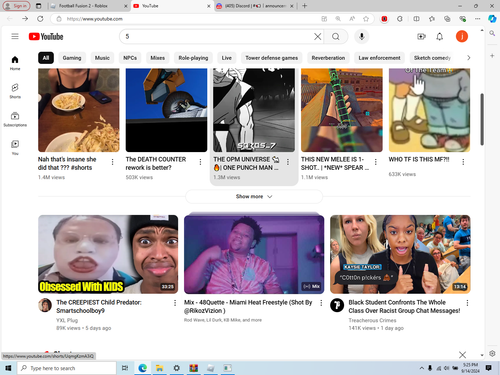Select the NPCs filter chip

point(130,58)
